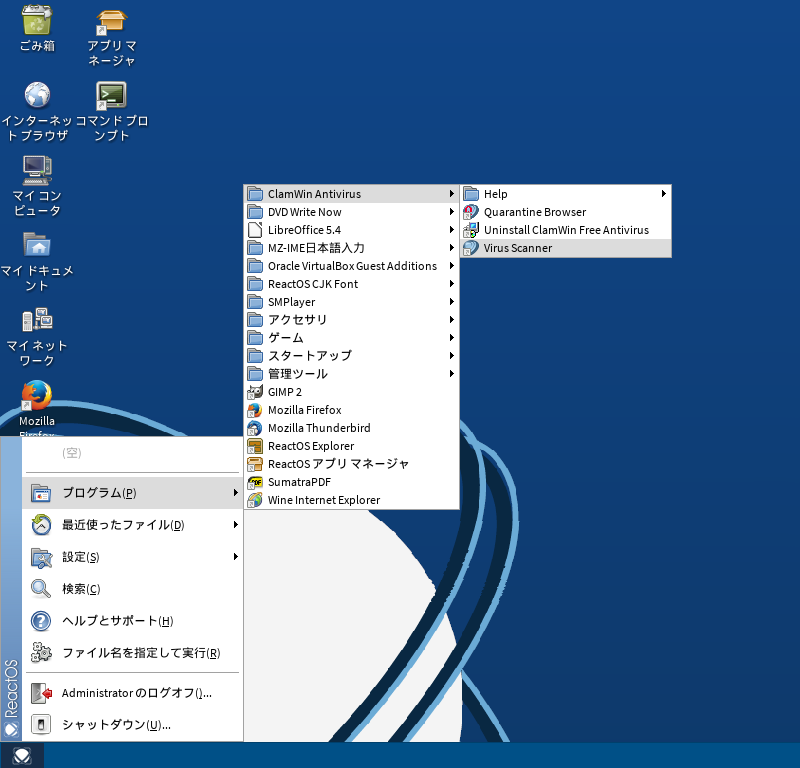800x768 pixels.
Task: Click the ReactOS Start button in taskbar
Action: coord(22,755)
